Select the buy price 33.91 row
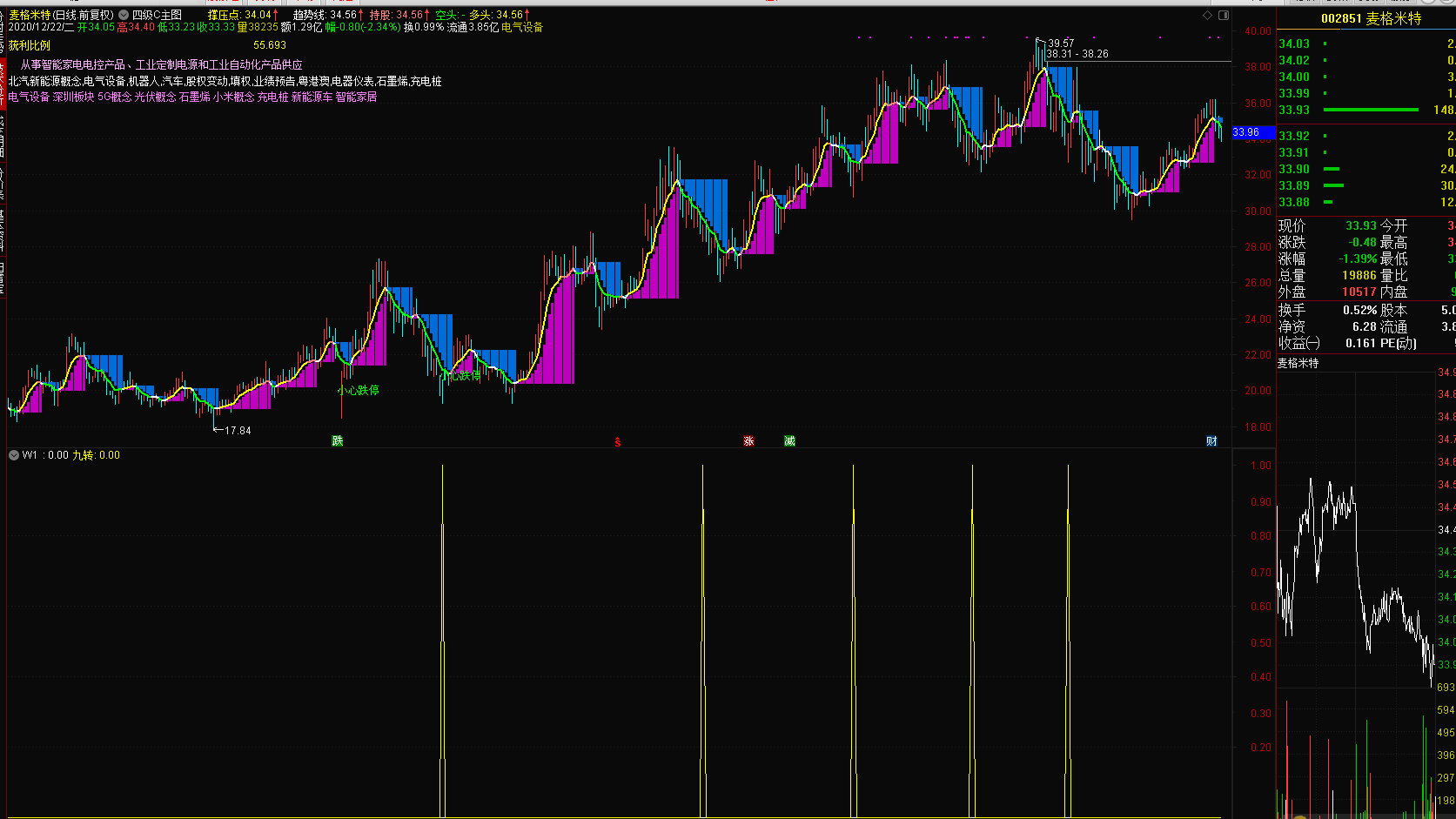Viewport: 1456px width, 819px height. tap(1366, 152)
